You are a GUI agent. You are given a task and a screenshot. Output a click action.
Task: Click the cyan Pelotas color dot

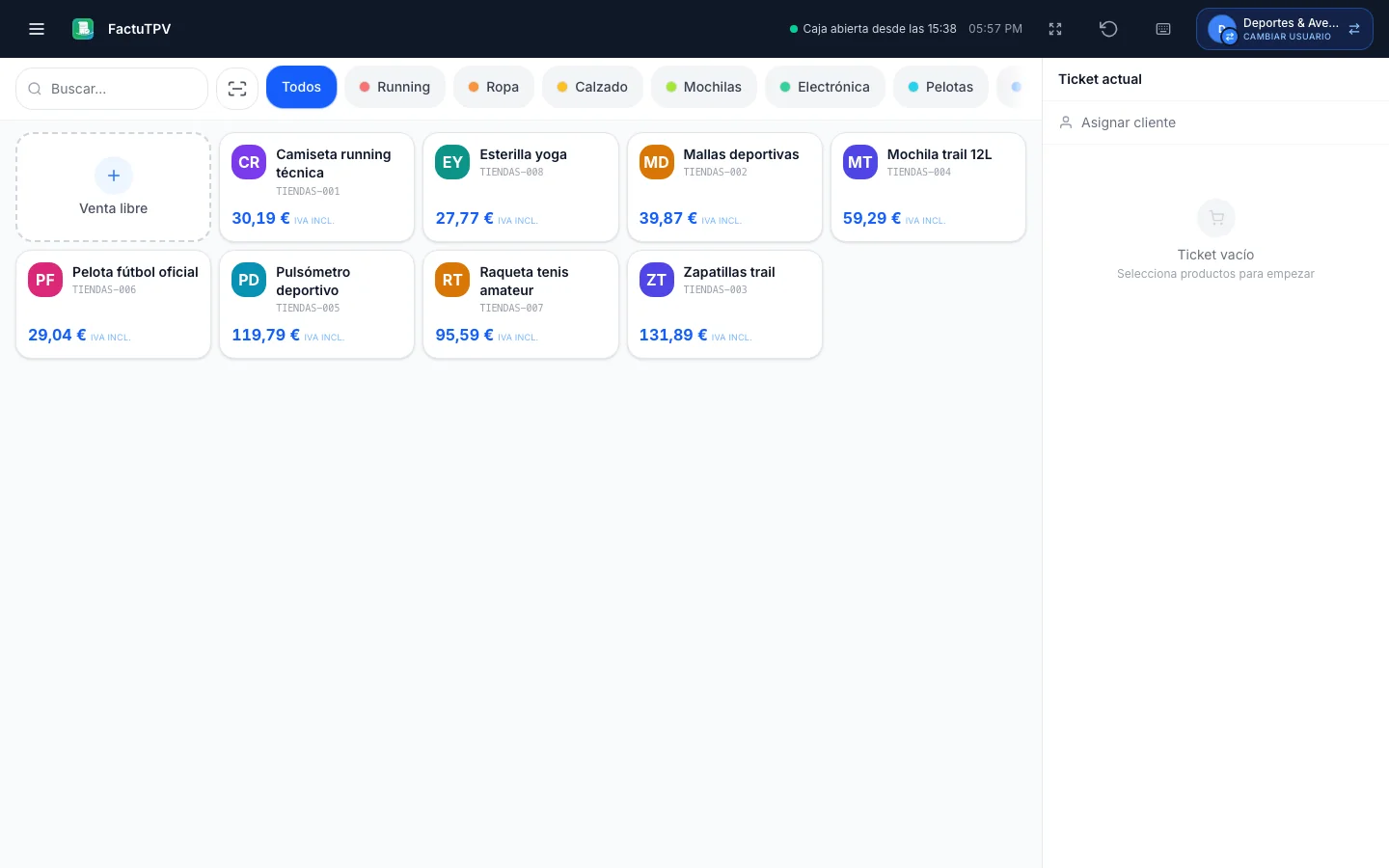click(x=913, y=87)
